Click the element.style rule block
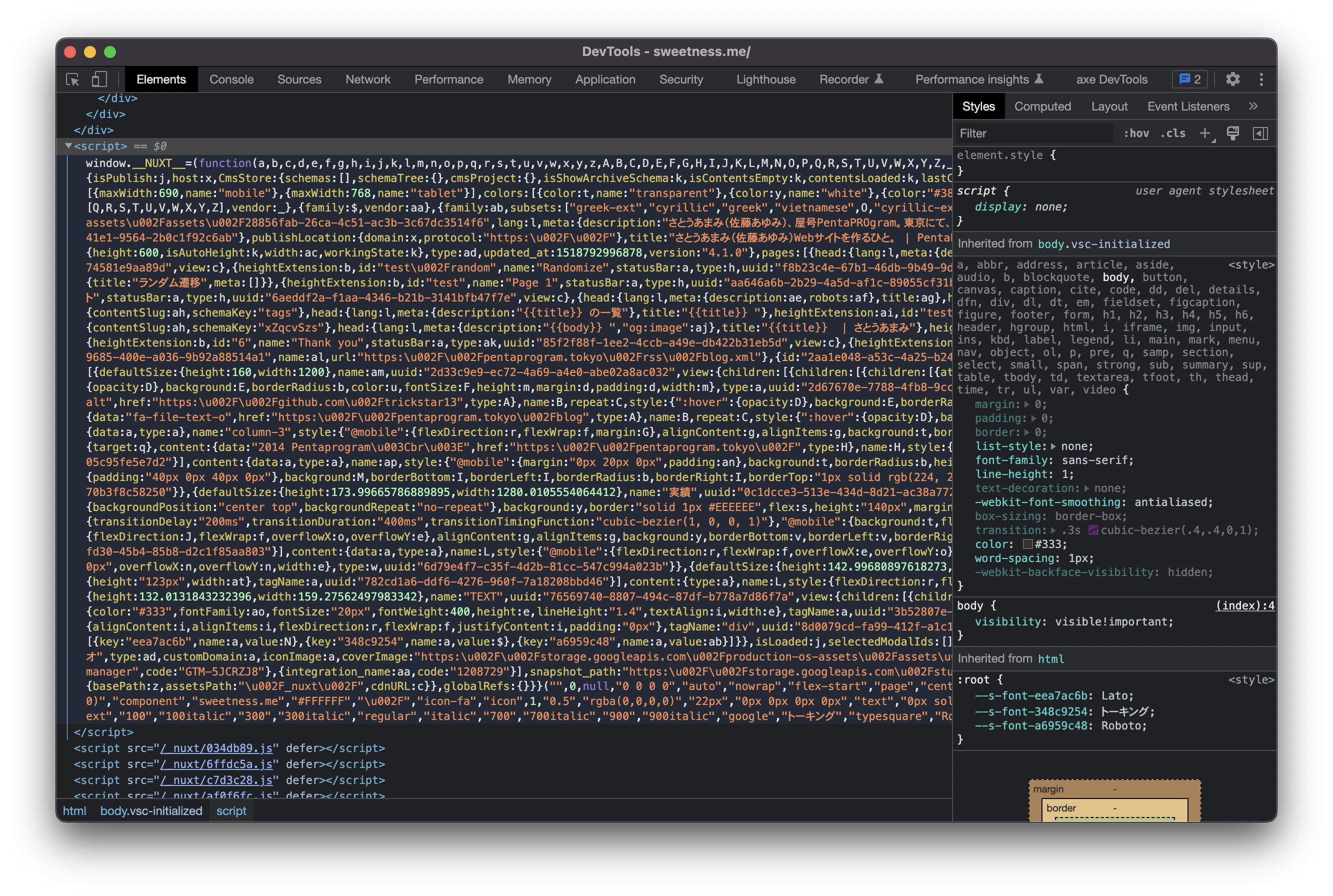The image size is (1333, 896). point(1114,163)
